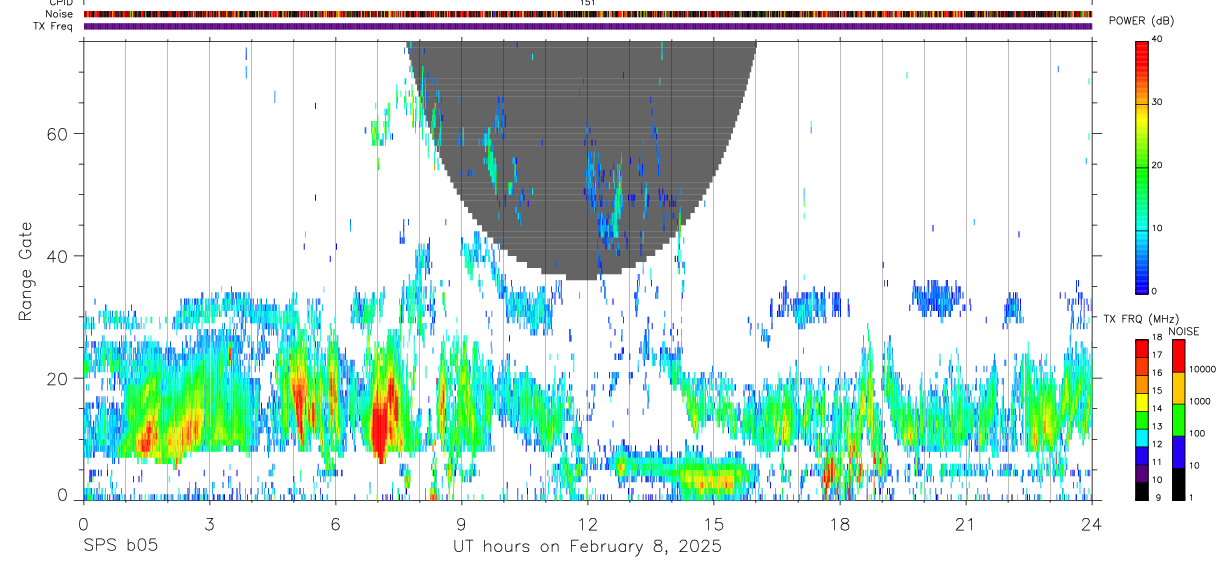Click the 9 tick on the UT hours axis

(x=462, y=523)
